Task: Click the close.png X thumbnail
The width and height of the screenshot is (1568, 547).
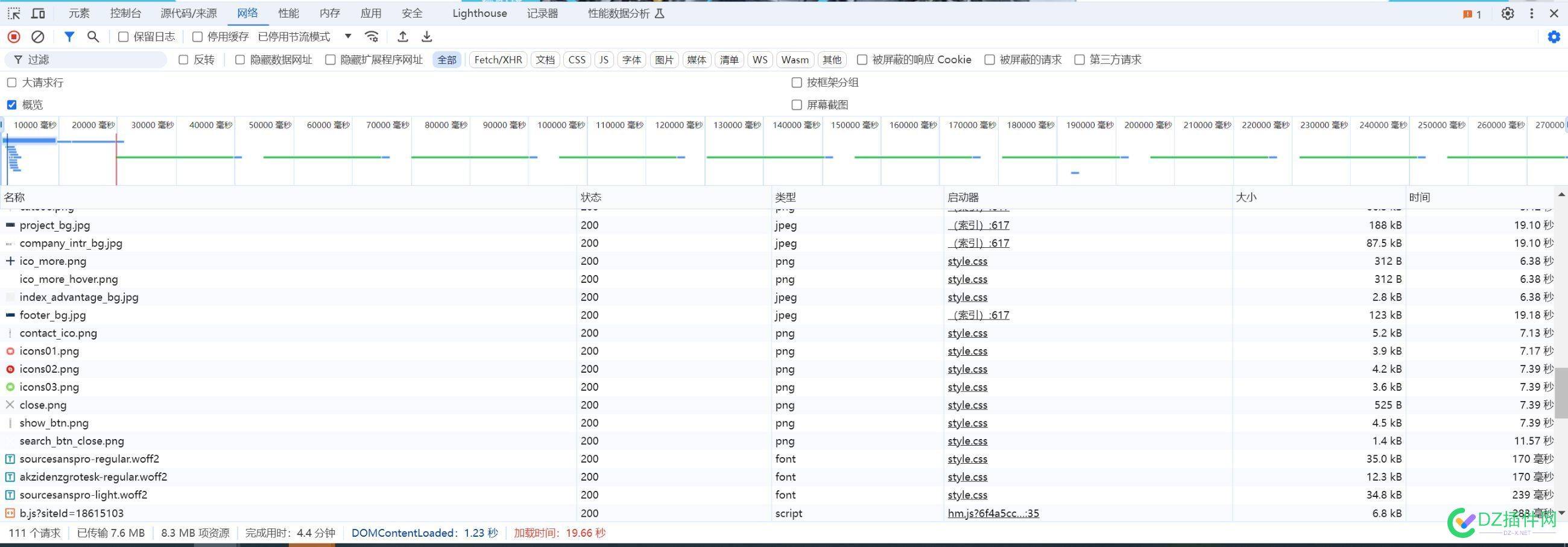Action: [10, 405]
